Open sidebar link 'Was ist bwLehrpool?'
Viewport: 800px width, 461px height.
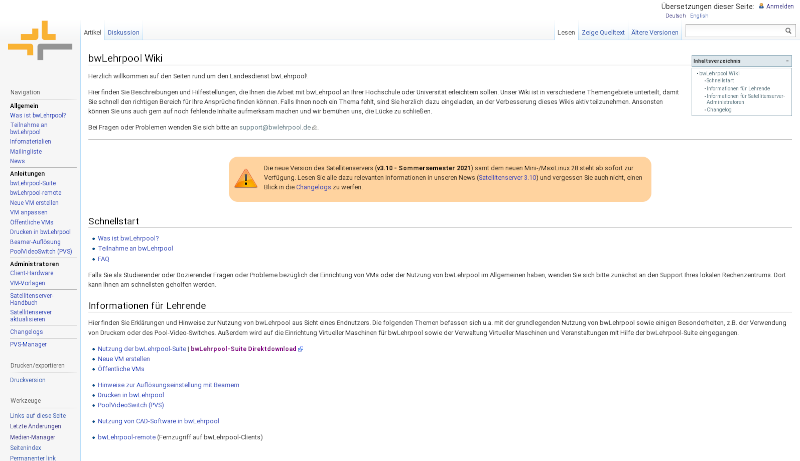tap(38, 115)
